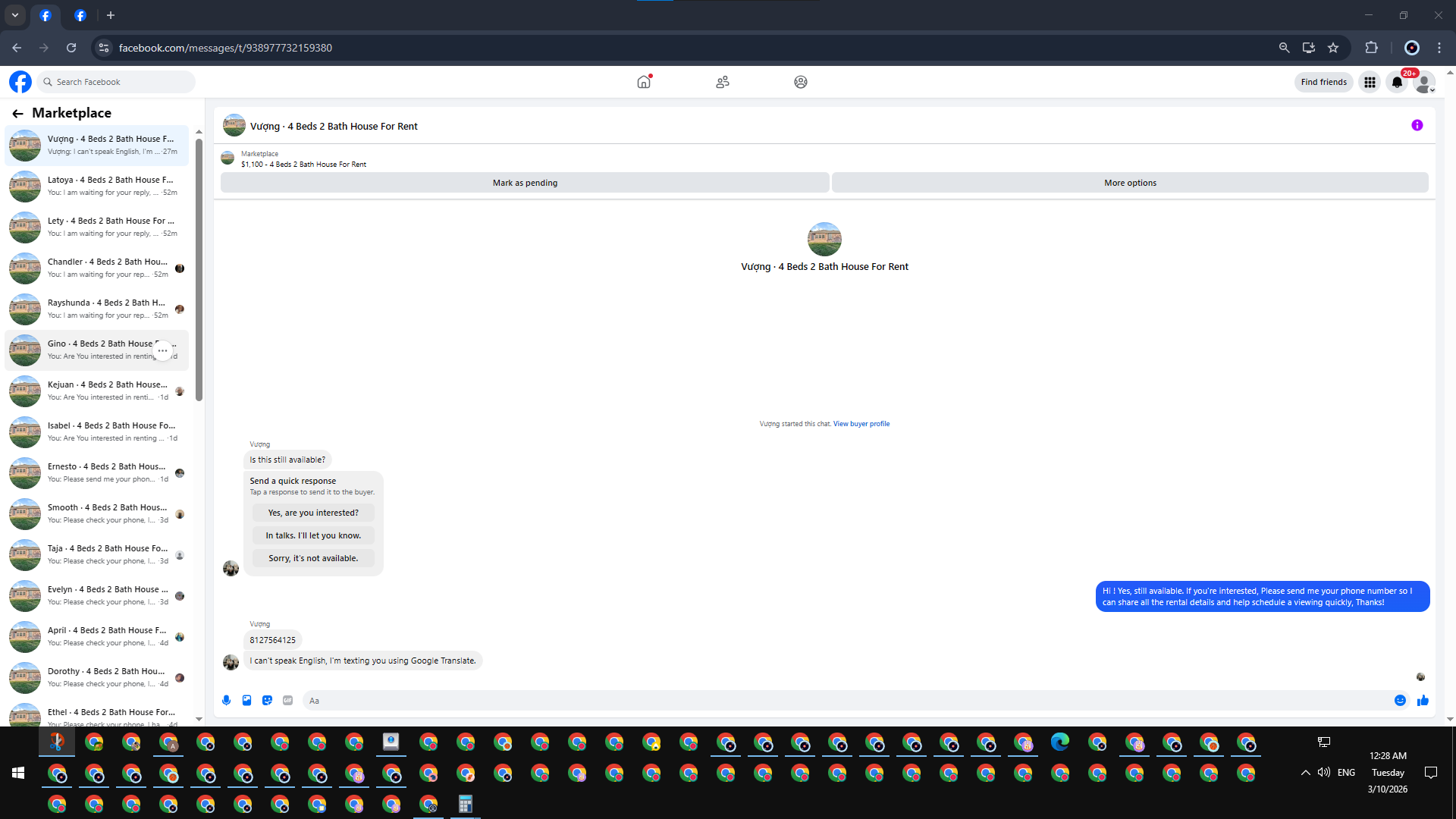This screenshot has width=1456, height=819.
Task: Open the Facebook apps grid menu
Action: click(x=1370, y=83)
